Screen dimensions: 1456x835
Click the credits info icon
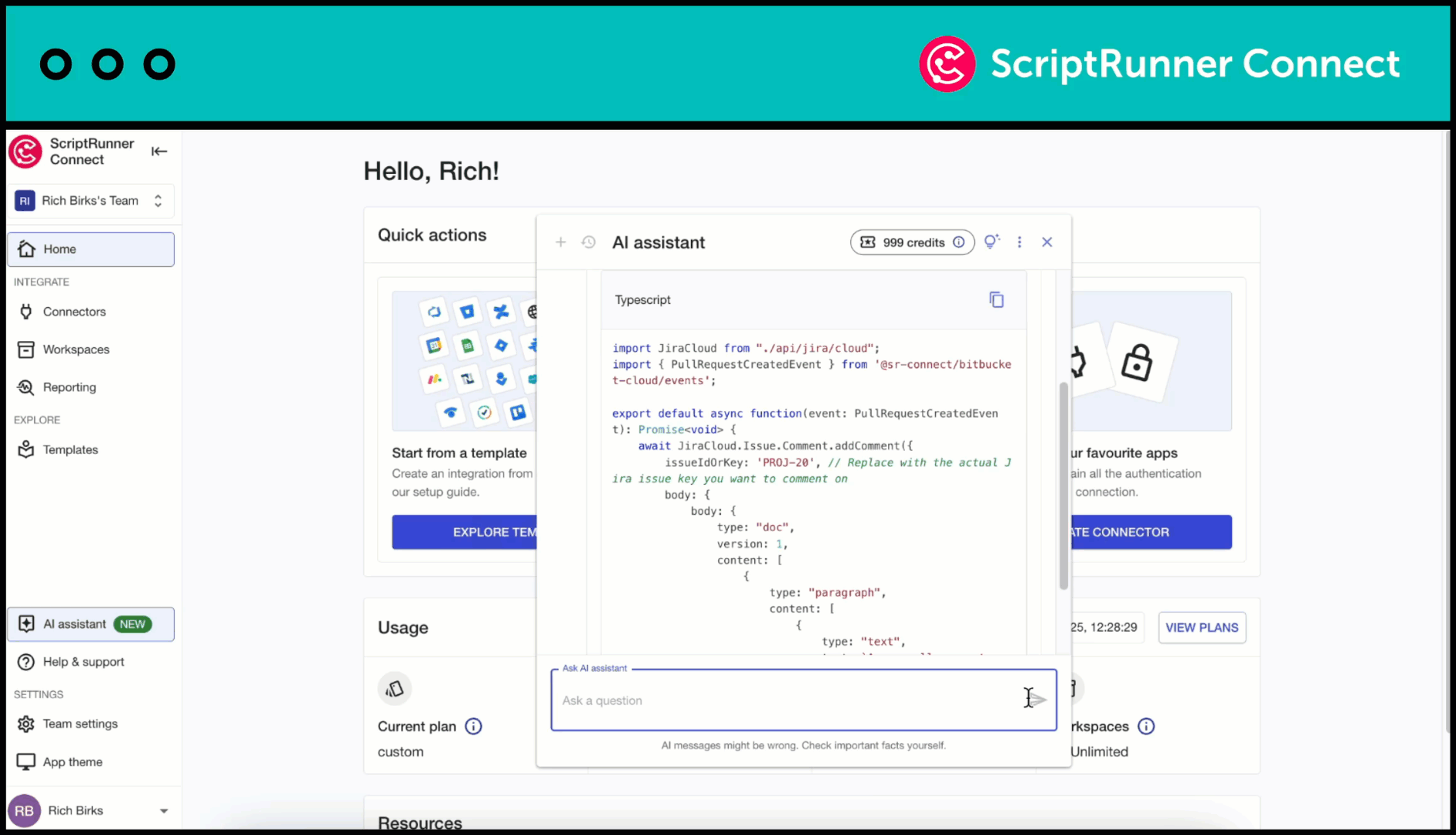point(959,242)
